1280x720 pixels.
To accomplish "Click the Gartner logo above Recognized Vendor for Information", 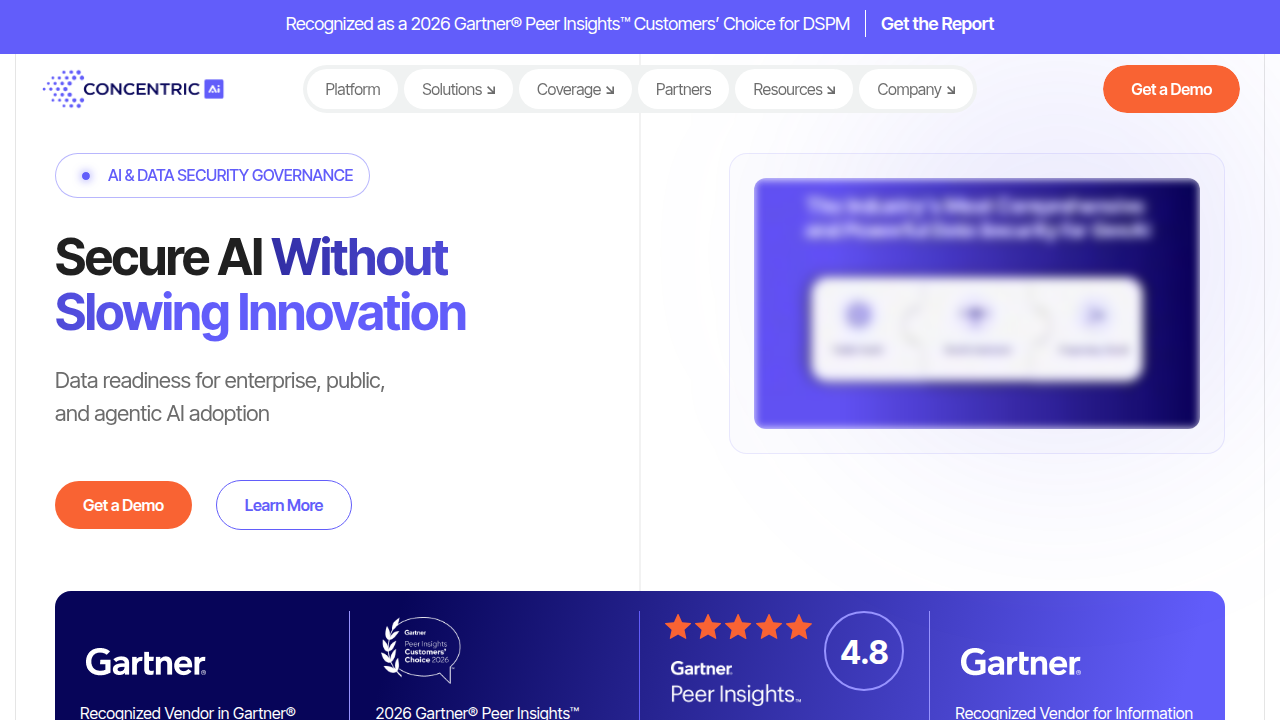I will 1021,662.
